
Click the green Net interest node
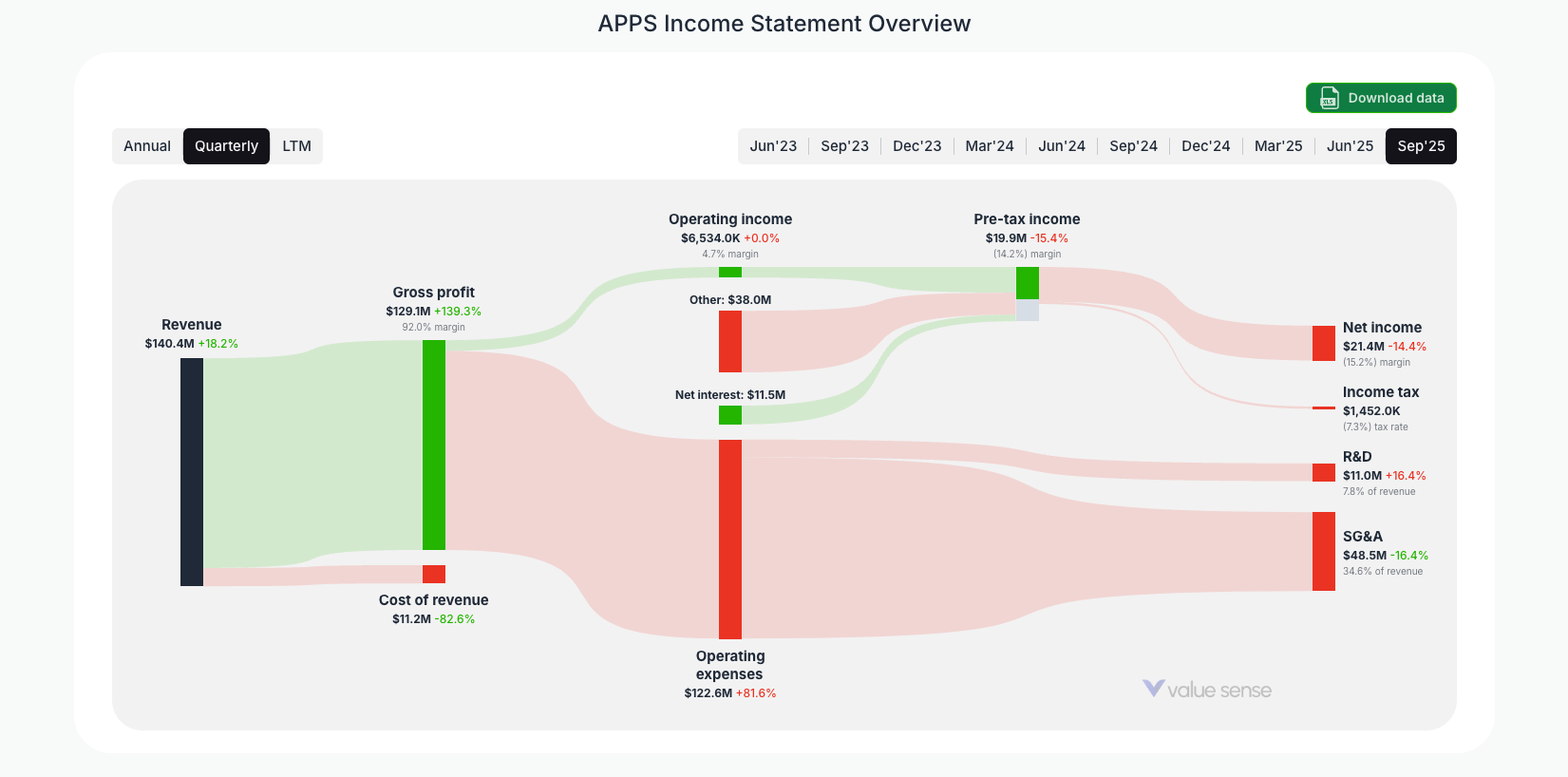pyautogui.click(x=730, y=415)
